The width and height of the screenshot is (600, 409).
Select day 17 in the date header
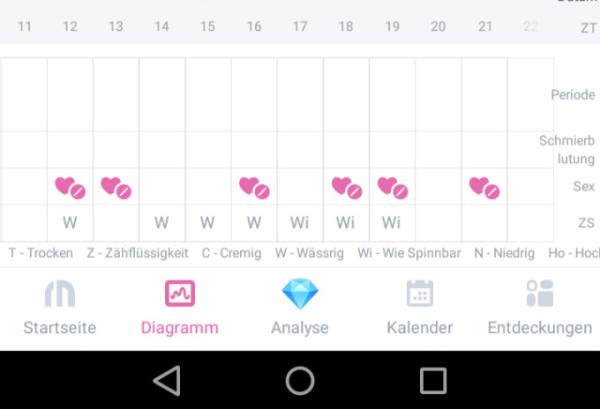tap(300, 26)
